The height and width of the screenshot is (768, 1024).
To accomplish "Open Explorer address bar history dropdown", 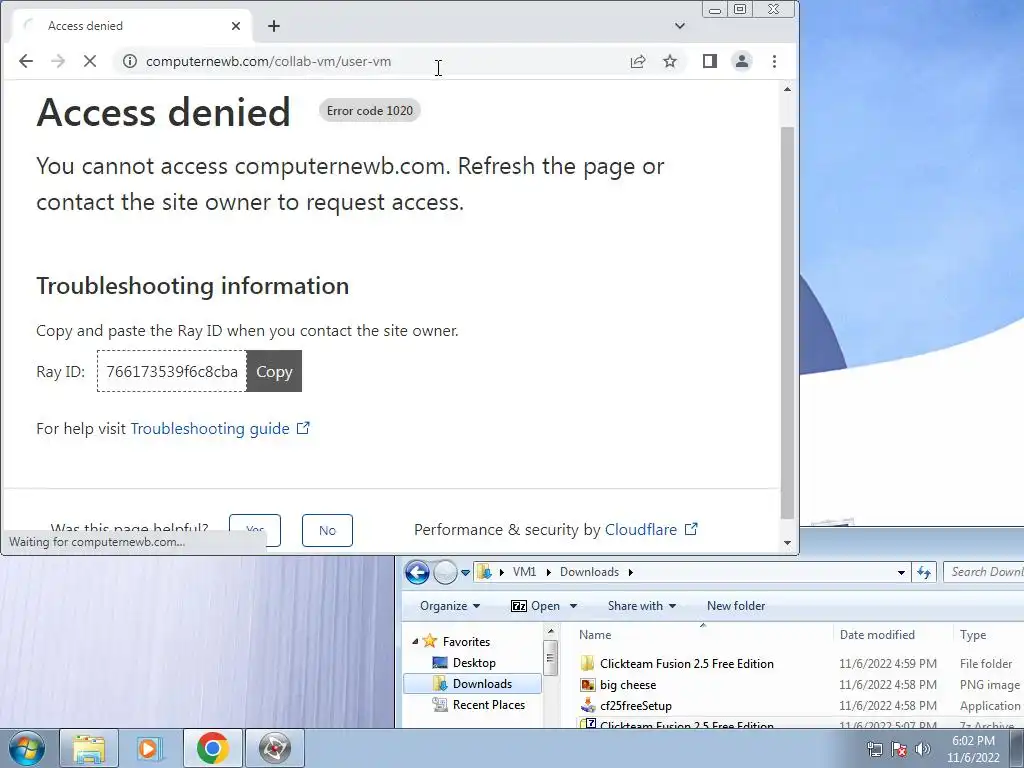I will pyautogui.click(x=901, y=573).
